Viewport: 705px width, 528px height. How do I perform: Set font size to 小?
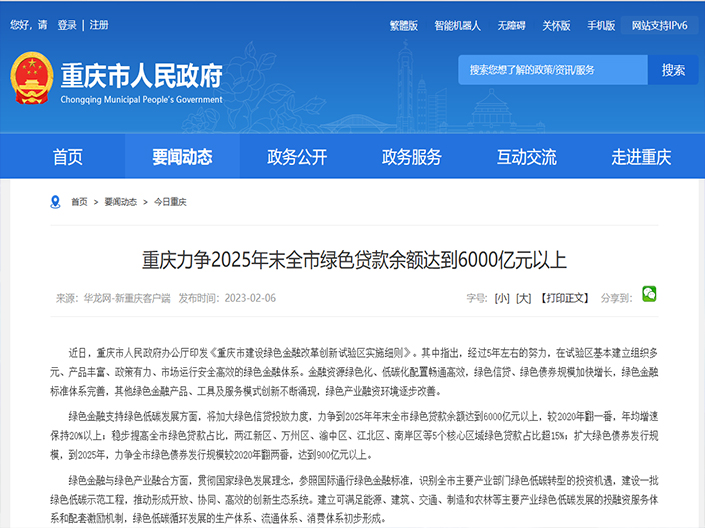coord(501,298)
